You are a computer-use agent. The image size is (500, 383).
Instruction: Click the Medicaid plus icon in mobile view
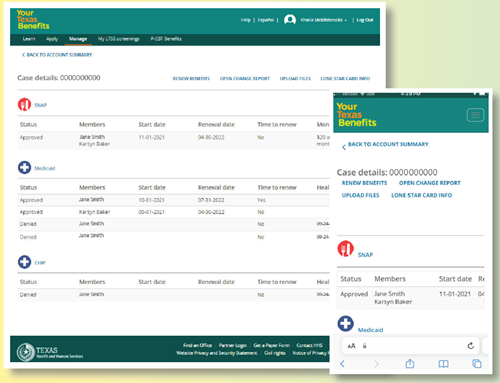(x=345, y=323)
